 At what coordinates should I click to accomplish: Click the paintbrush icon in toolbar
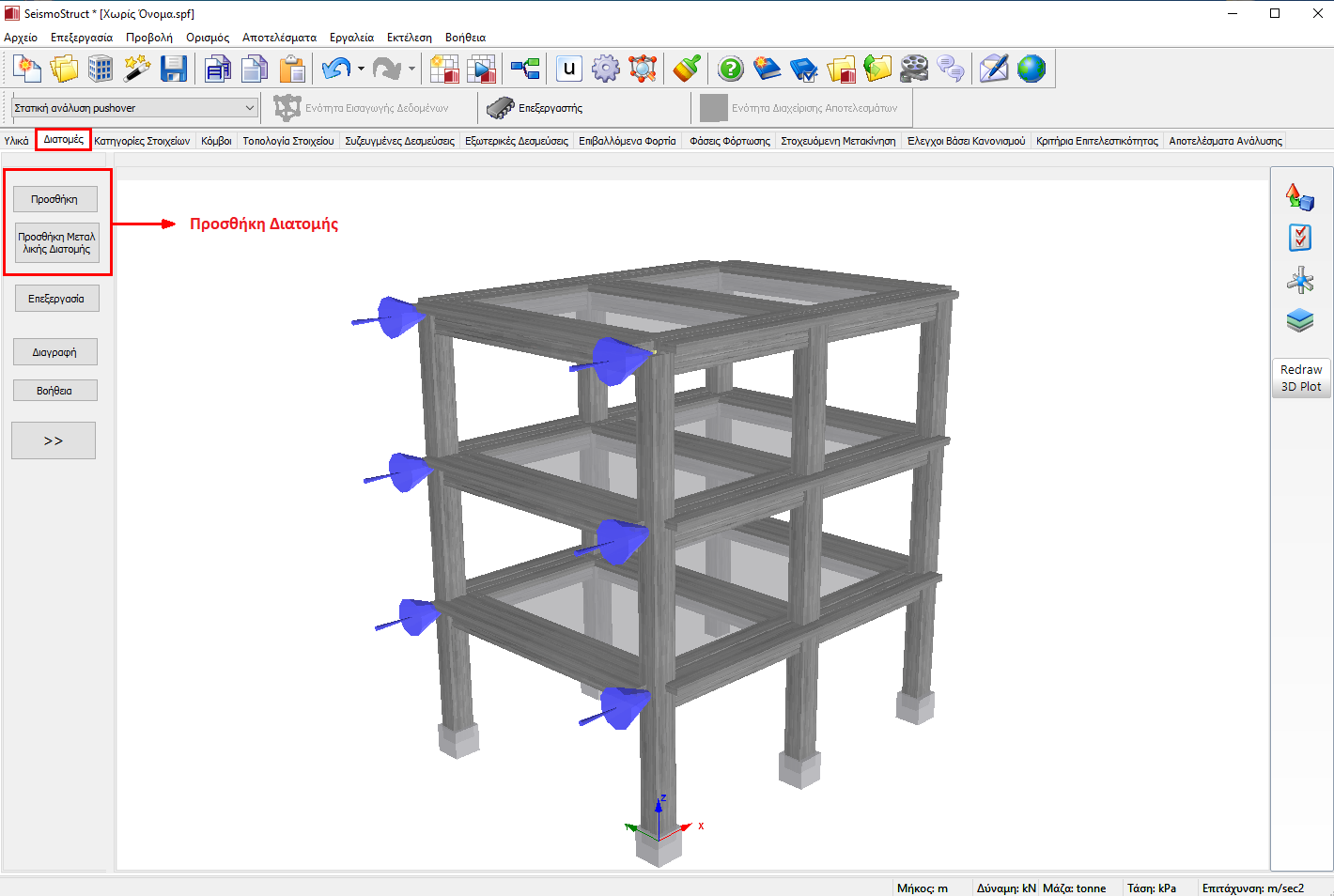click(687, 69)
